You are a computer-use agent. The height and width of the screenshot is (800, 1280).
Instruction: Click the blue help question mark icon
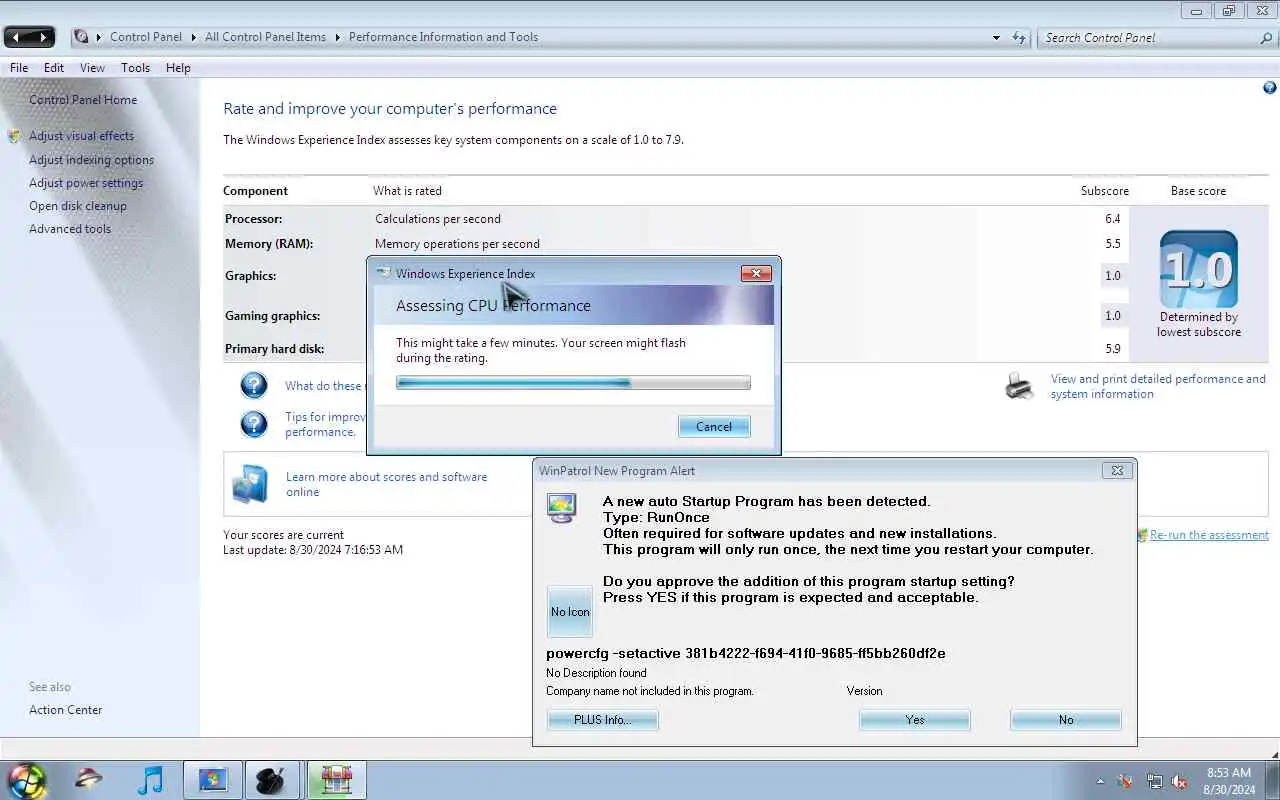(1270, 88)
